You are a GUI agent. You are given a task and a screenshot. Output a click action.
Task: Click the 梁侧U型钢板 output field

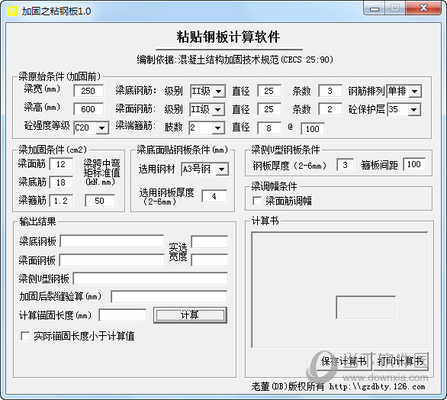click(x=150, y=278)
